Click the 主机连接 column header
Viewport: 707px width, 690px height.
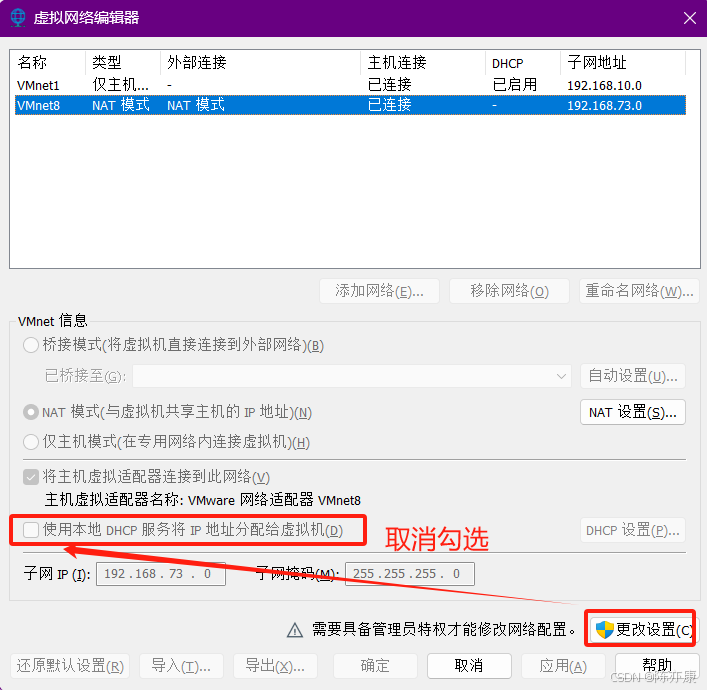[423, 63]
